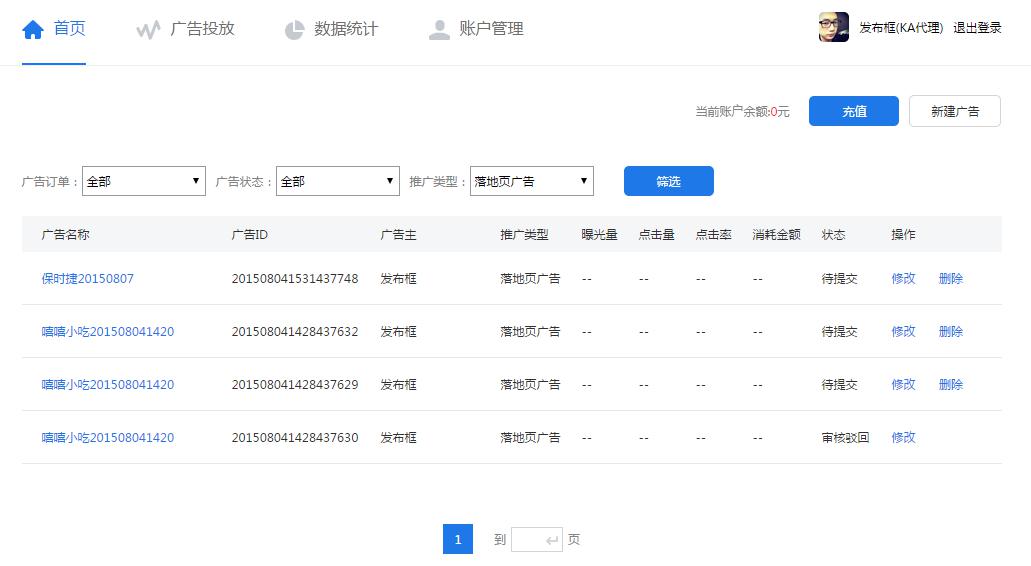Open 嘻嘻小吃 ad with ID ending 7630
The height and width of the screenshot is (566, 1031).
(x=108, y=438)
